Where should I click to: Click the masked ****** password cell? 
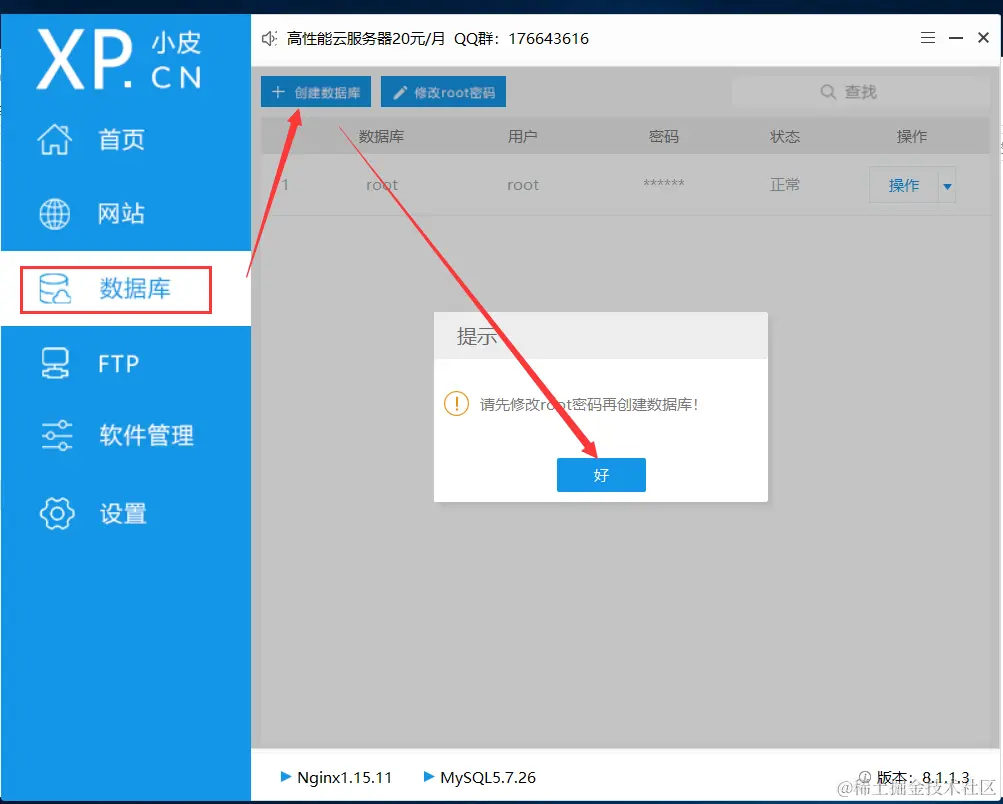pyautogui.click(x=663, y=184)
